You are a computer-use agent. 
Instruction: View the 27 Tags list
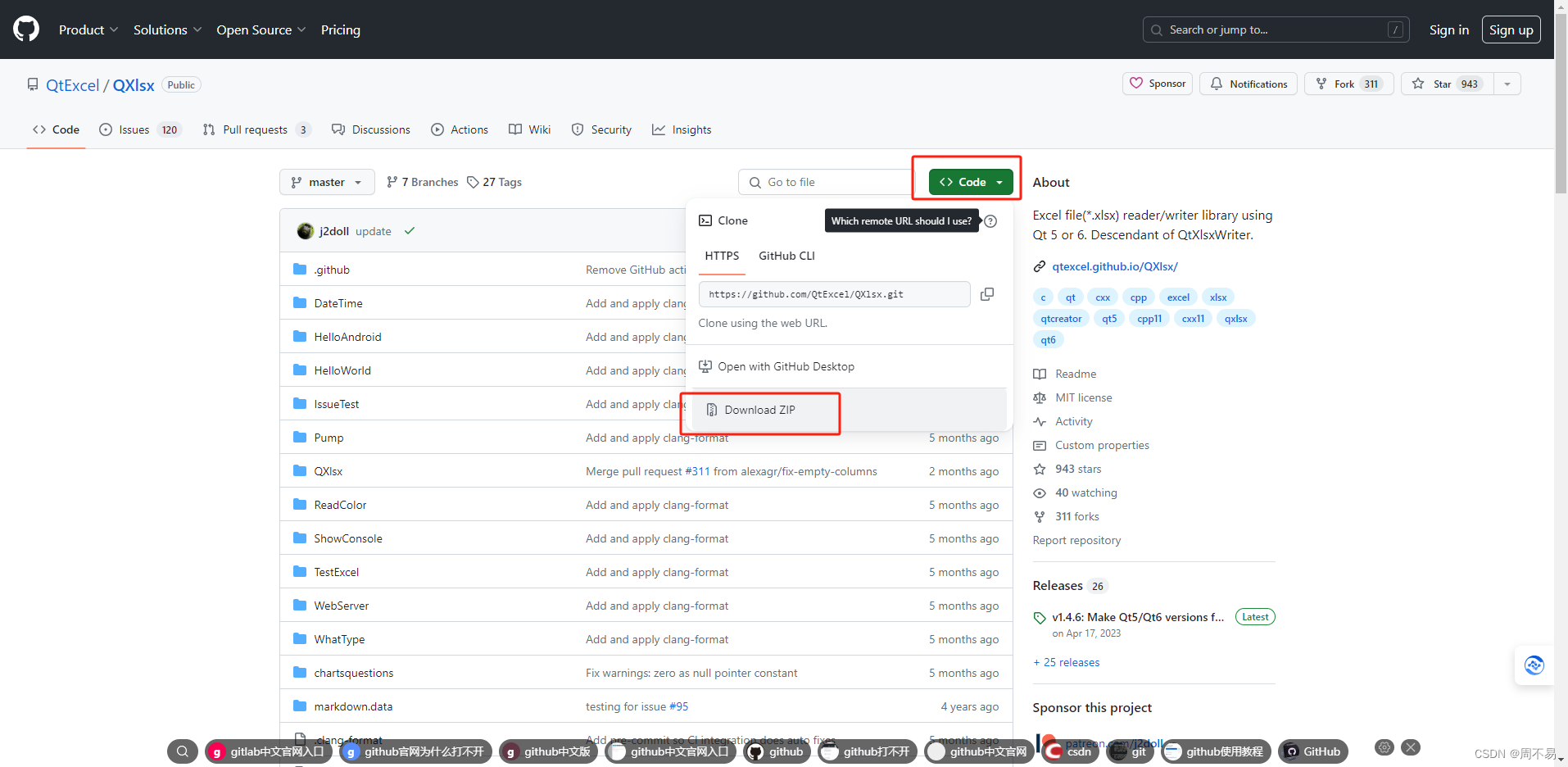pos(494,182)
